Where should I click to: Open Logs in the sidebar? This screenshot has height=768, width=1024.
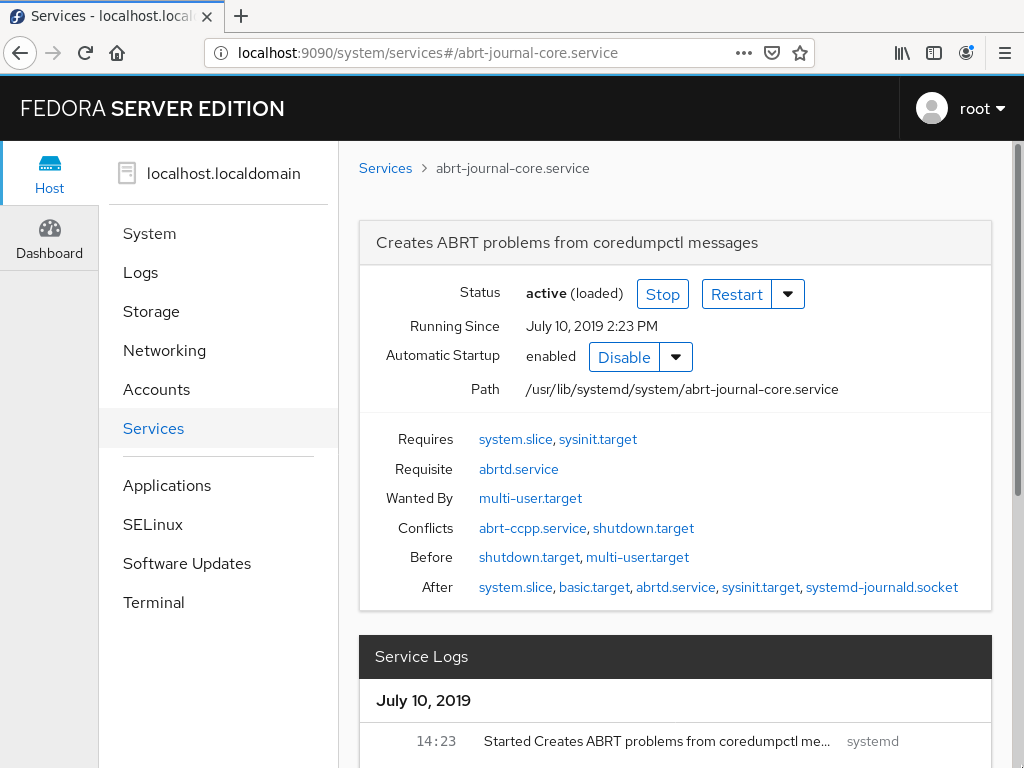click(x=140, y=273)
